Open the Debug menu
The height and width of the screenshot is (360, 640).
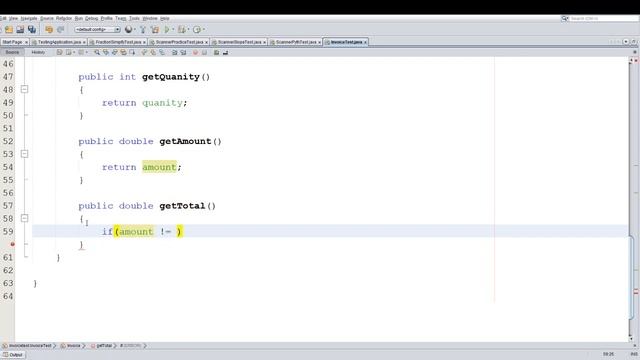tap(91, 18)
